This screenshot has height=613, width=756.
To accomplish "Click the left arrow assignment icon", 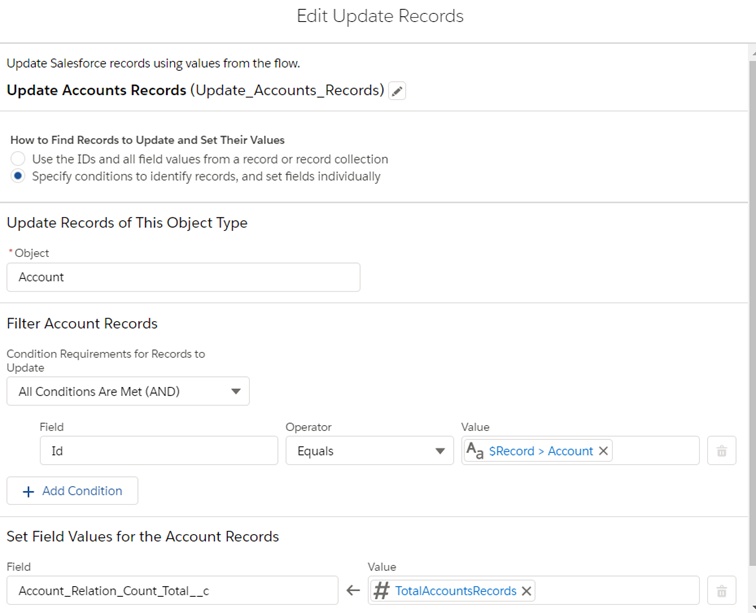I will click(352, 591).
